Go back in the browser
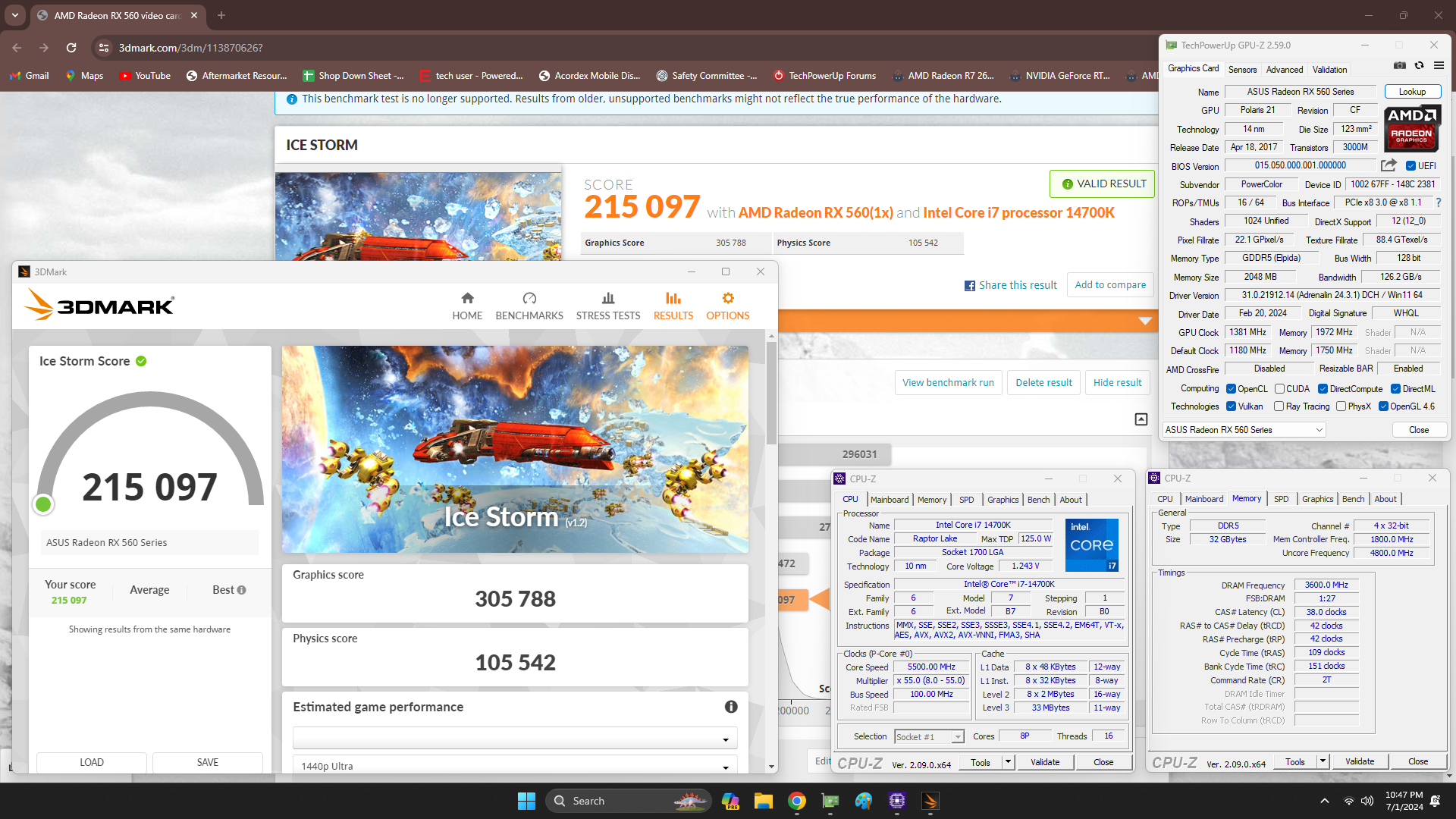This screenshot has height=819, width=1456. pyautogui.click(x=17, y=48)
